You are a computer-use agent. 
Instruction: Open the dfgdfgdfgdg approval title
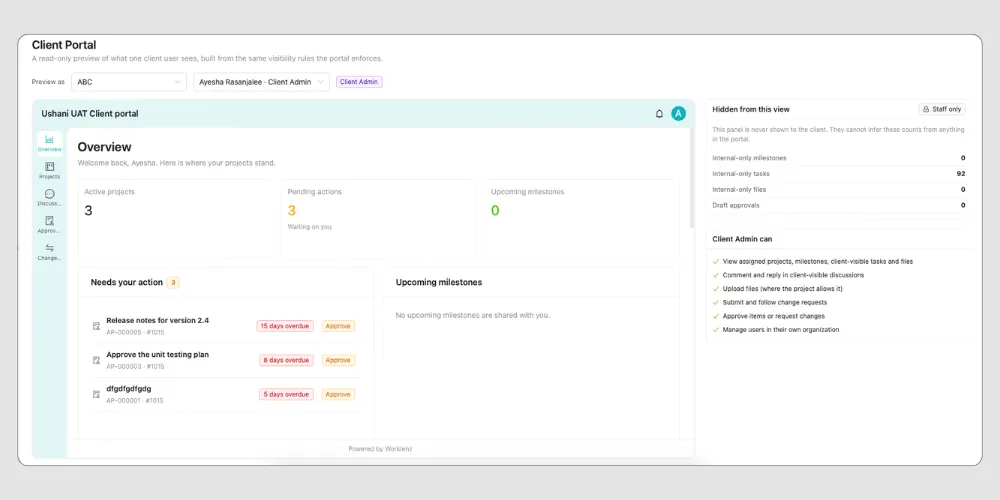(129, 388)
